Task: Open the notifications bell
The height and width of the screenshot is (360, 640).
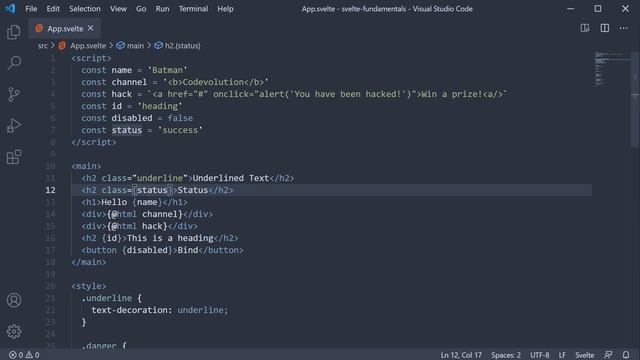Action: tap(626, 355)
